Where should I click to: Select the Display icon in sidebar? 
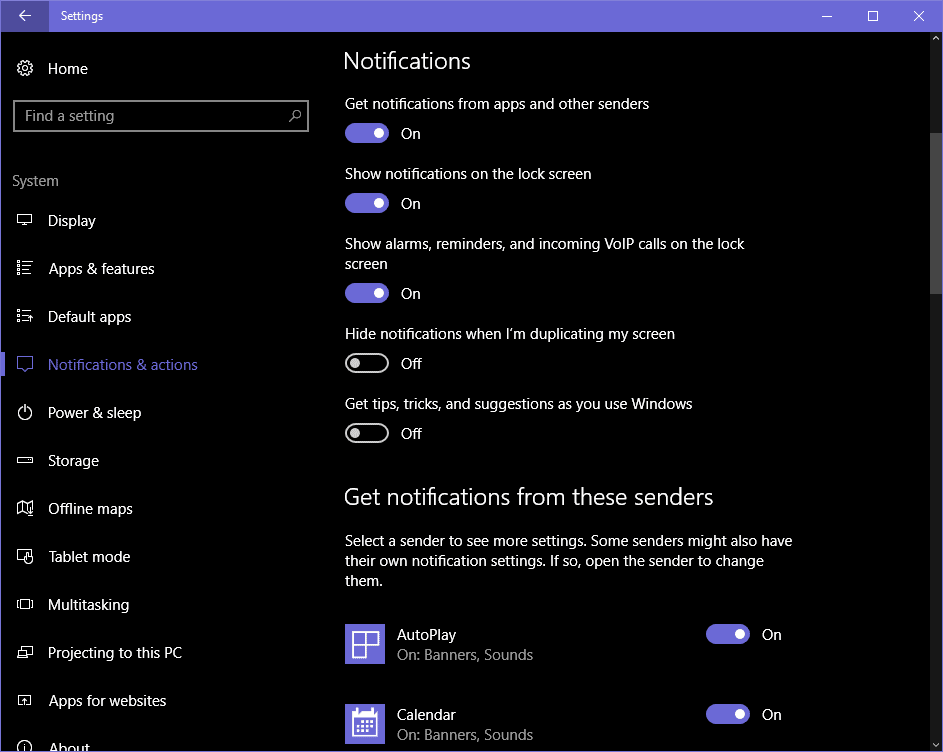(x=25, y=220)
